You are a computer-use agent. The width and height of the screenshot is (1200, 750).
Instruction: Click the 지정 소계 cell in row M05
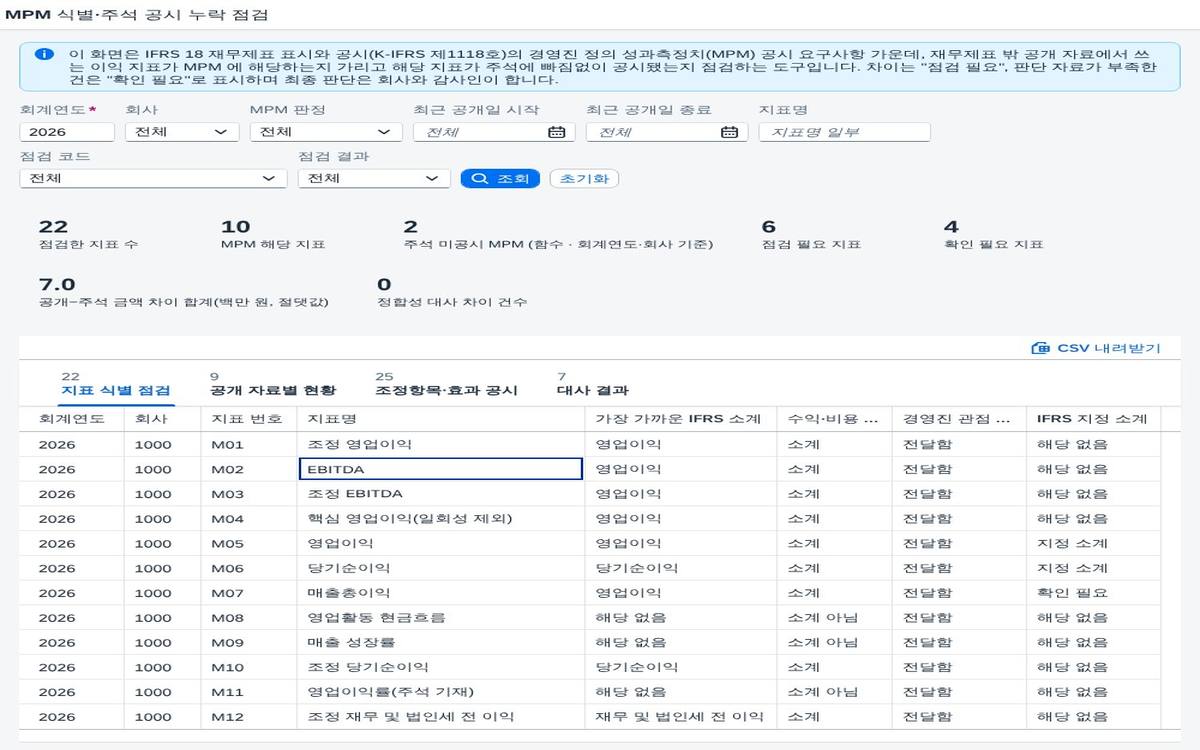(1093, 543)
